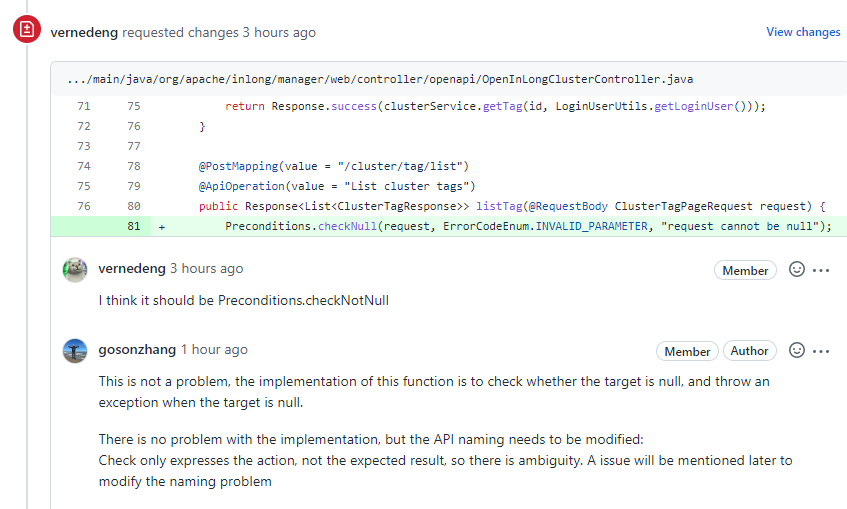
Task: Click old line number 71 in the diff
Action: [84, 106]
